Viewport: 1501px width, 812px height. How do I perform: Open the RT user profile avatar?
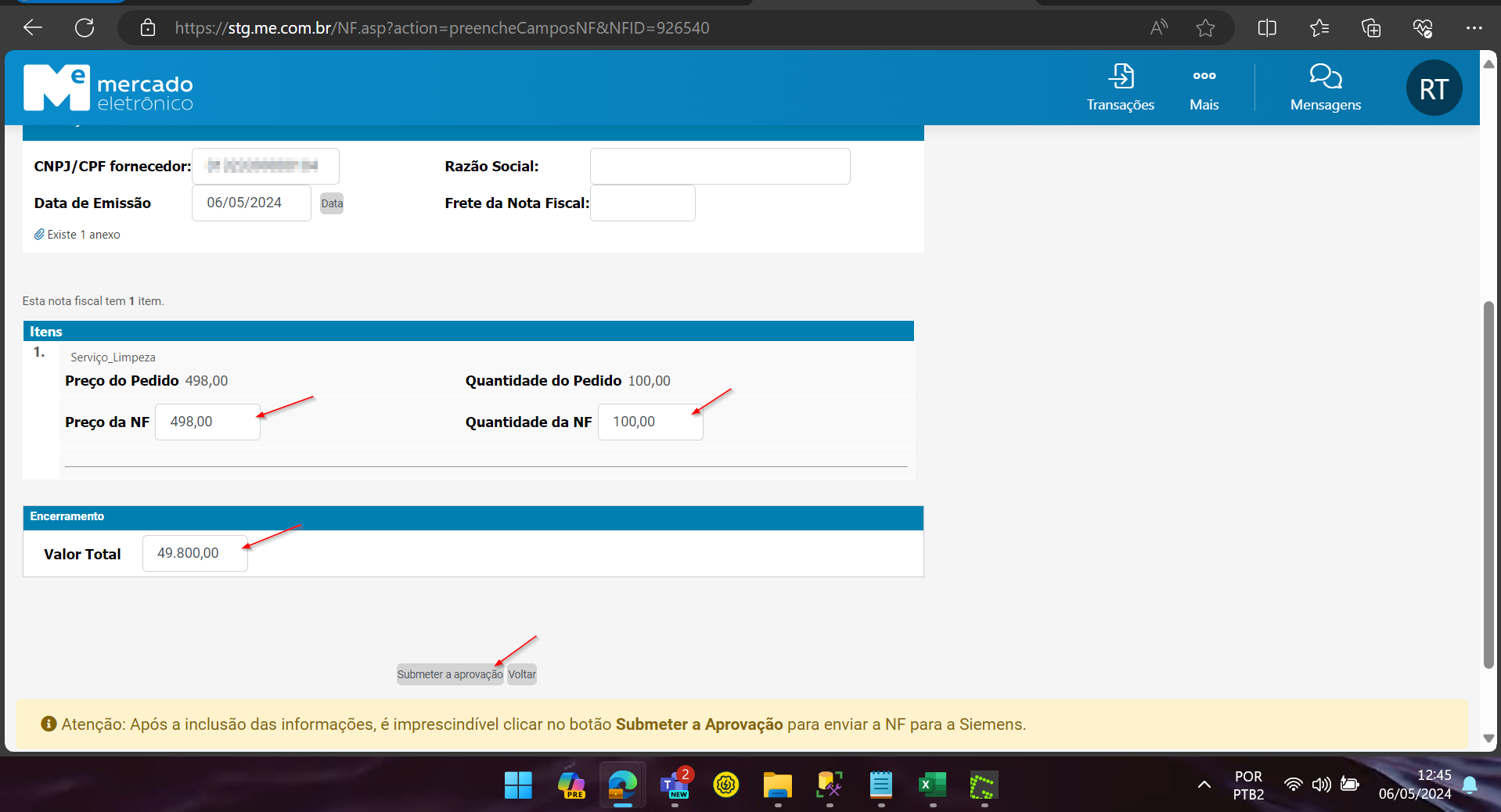(1433, 88)
